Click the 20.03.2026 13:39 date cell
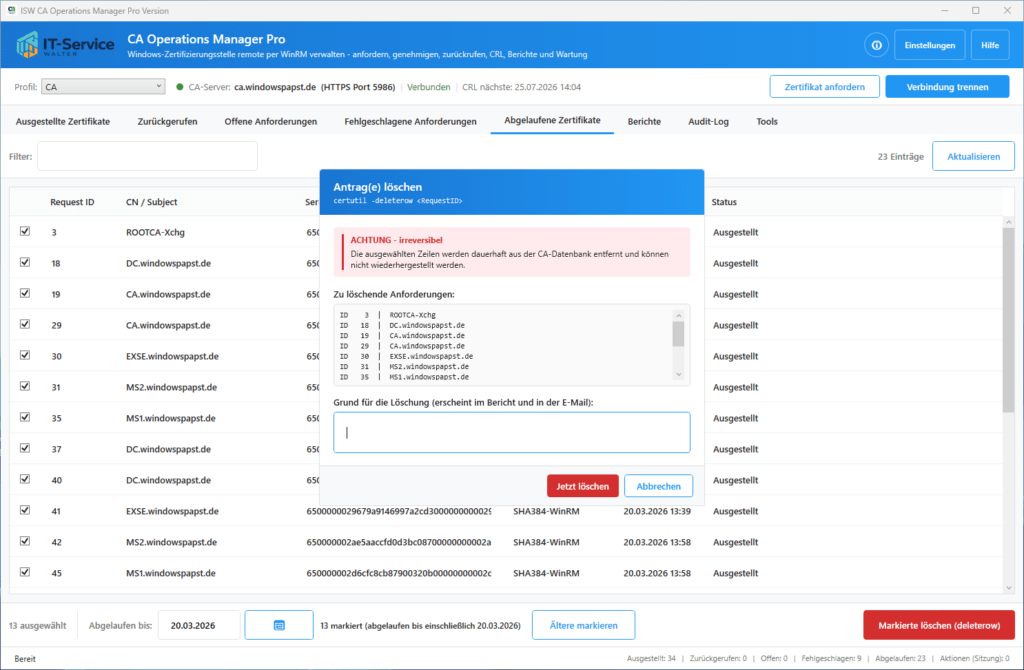 pyautogui.click(x=656, y=511)
